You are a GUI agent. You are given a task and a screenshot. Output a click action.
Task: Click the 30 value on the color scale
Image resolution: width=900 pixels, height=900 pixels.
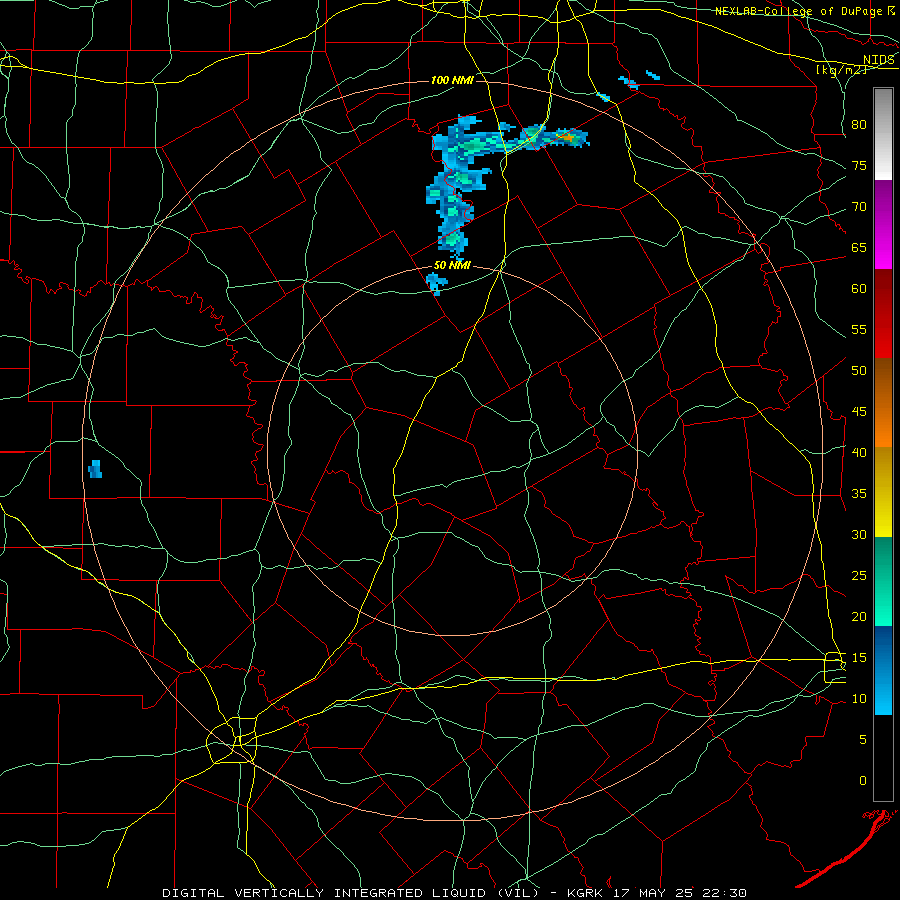click(859, 534)
